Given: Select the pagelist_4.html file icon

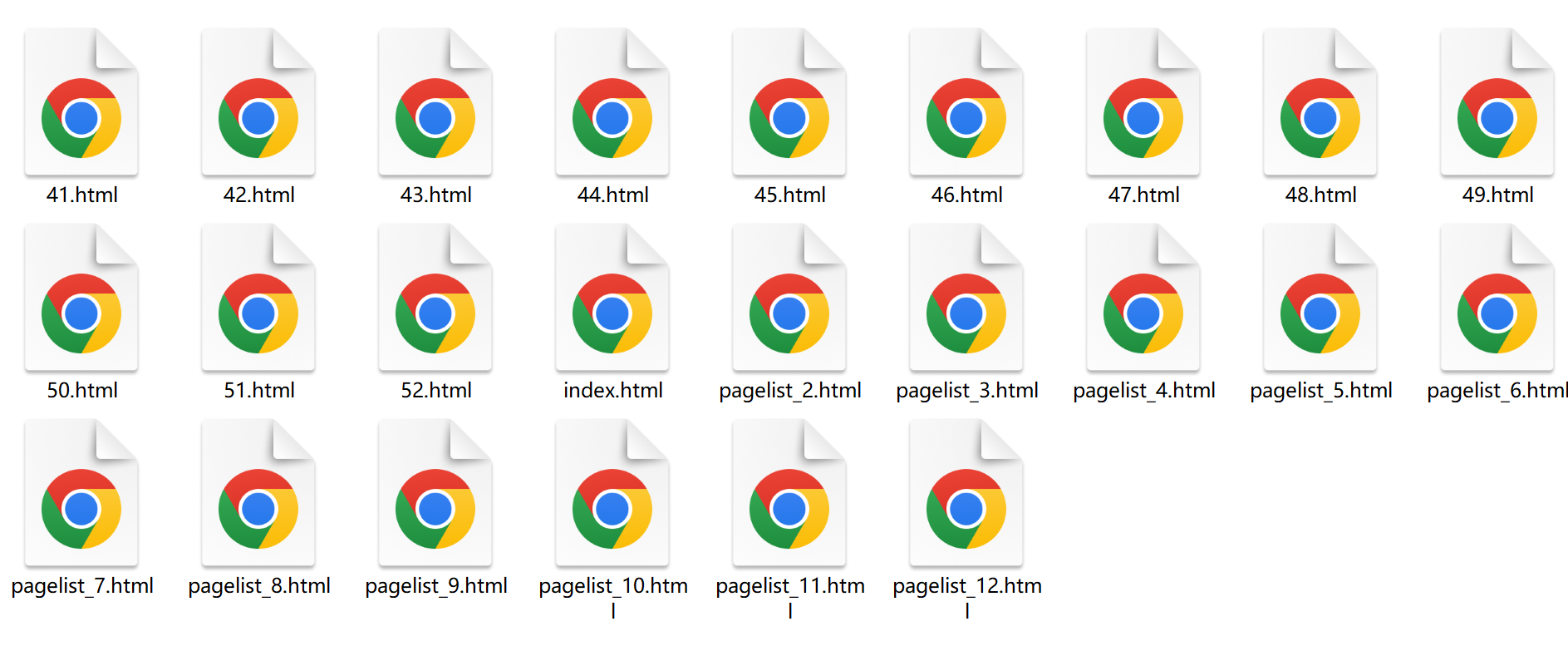Looking at the screenshot, I should (x=1143, y=298).
